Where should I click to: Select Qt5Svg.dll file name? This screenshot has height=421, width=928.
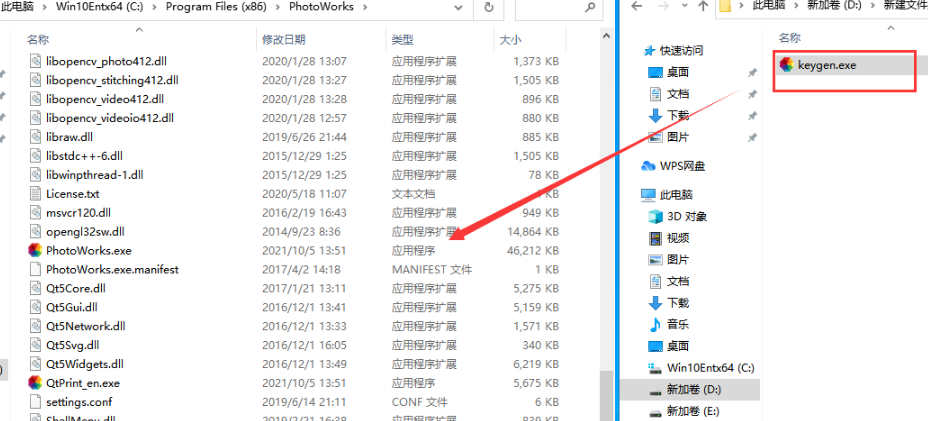[x=73, y=345]
